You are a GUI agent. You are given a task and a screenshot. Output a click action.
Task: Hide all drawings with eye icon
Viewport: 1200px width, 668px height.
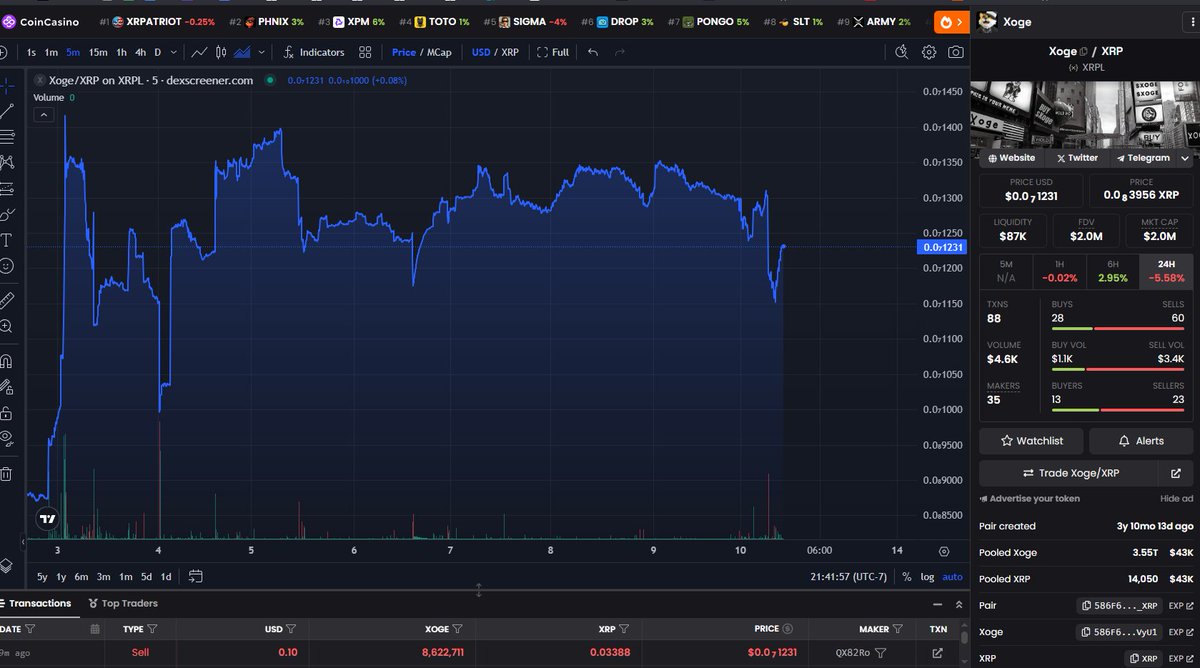7,438
